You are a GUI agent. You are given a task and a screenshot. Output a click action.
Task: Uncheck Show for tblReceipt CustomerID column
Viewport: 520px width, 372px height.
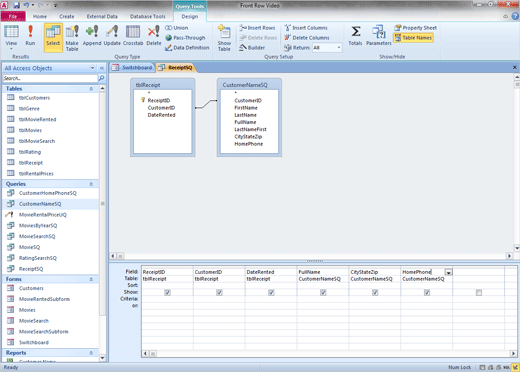(x=219, y=292)
